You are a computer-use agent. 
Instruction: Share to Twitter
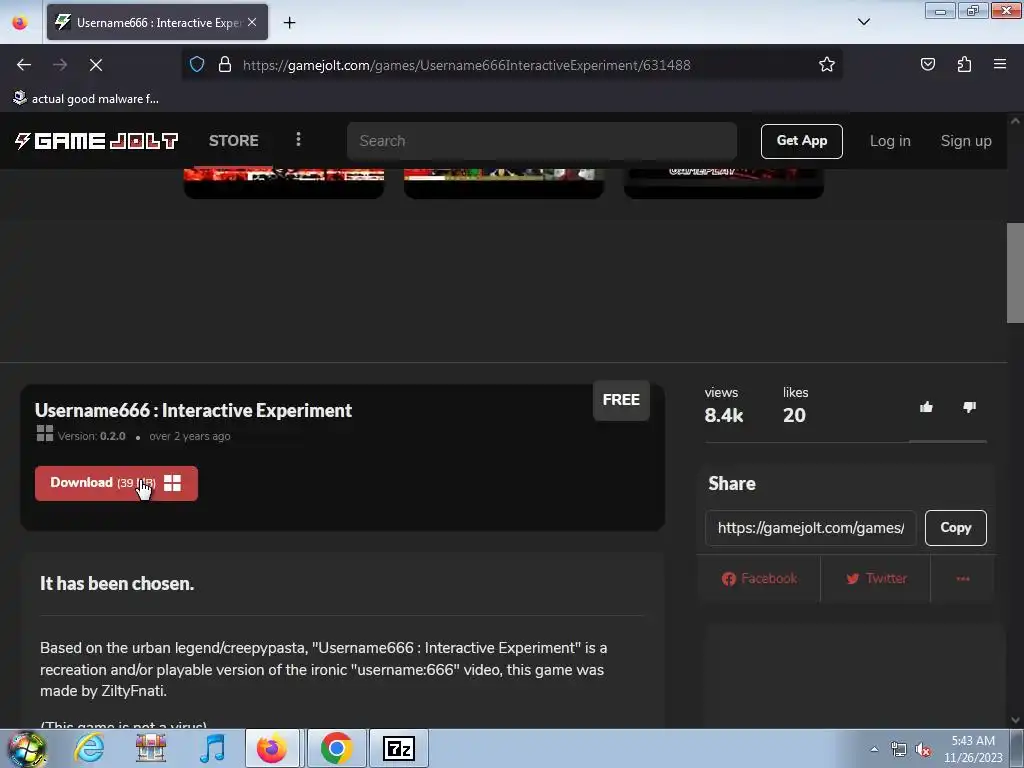point(876,579)
